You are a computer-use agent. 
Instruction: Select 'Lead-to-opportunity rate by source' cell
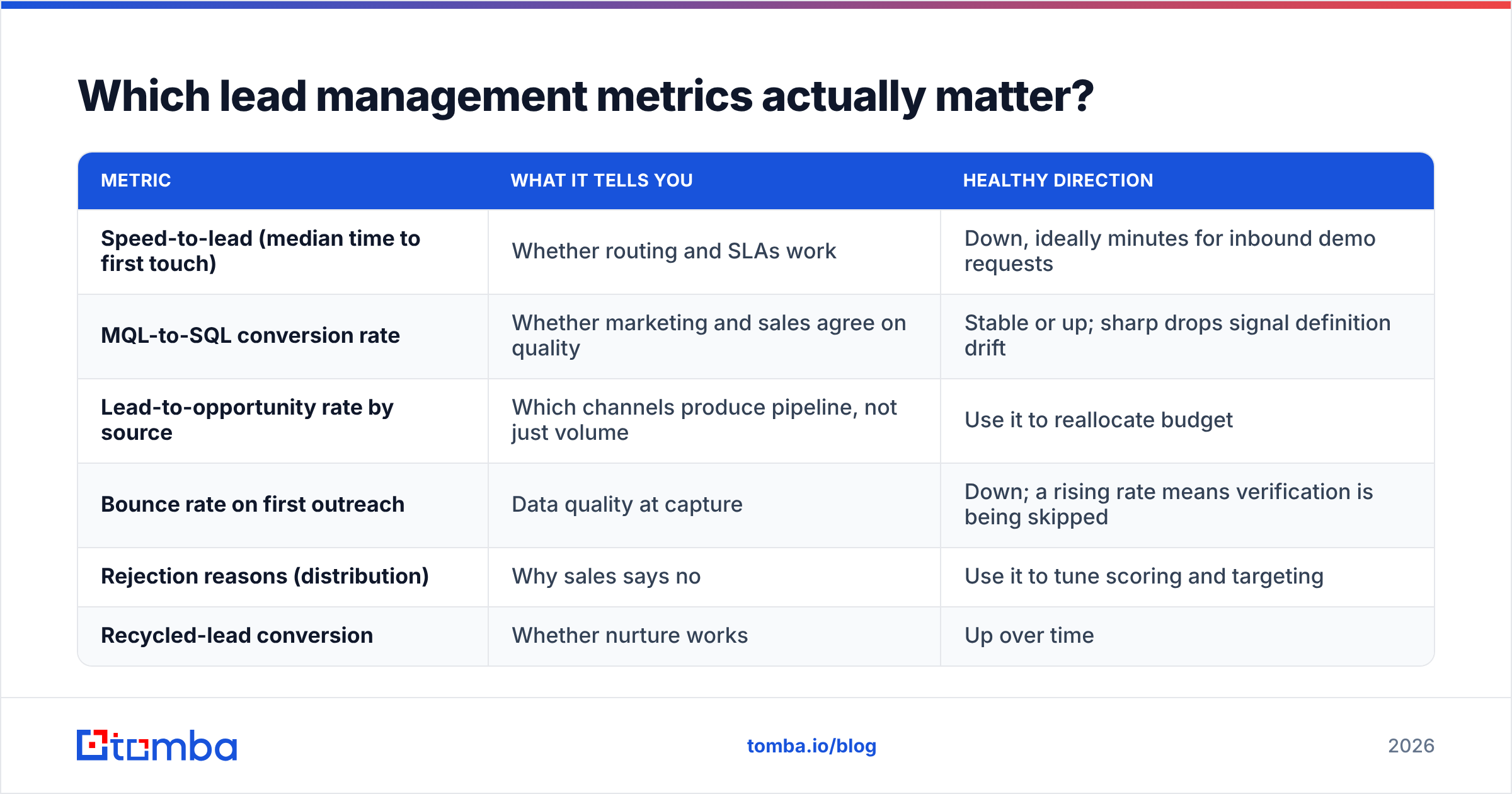[283, 420]
